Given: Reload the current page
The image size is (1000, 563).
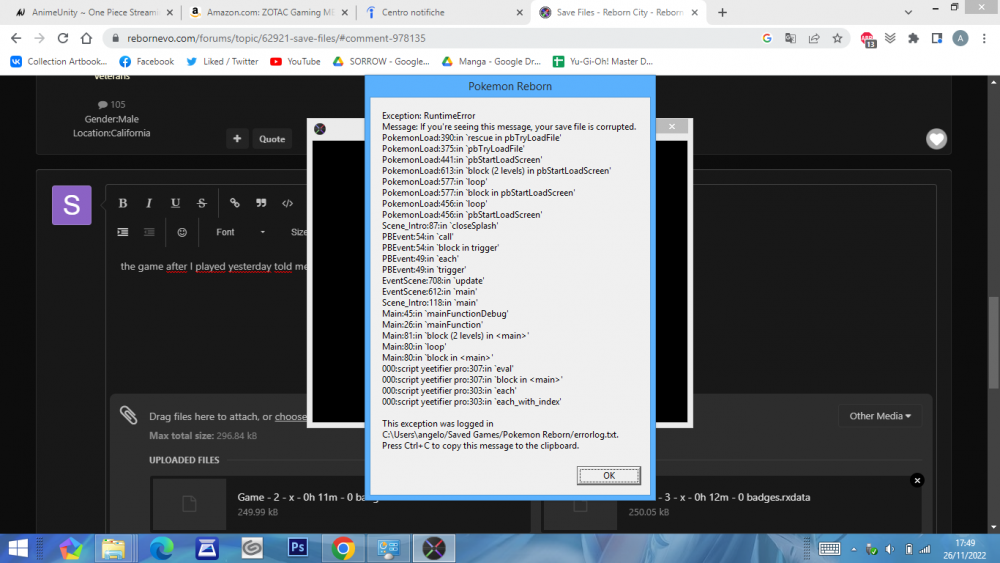Looking at the screenshot, I should point(62,38).
